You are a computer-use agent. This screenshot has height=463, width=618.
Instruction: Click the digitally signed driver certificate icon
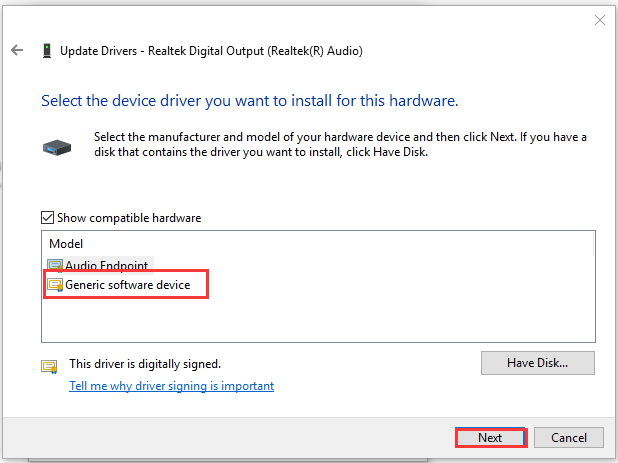[49, 366]
